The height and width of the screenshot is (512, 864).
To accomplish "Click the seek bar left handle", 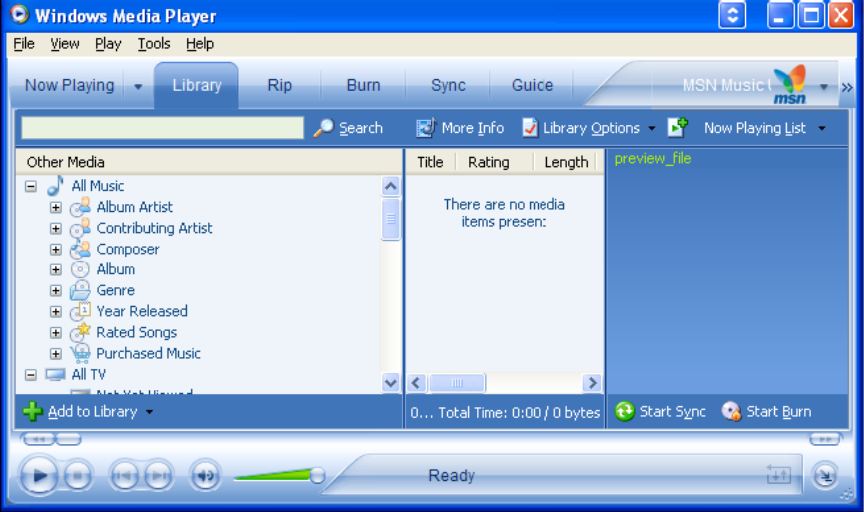I will tap(68, 439).
